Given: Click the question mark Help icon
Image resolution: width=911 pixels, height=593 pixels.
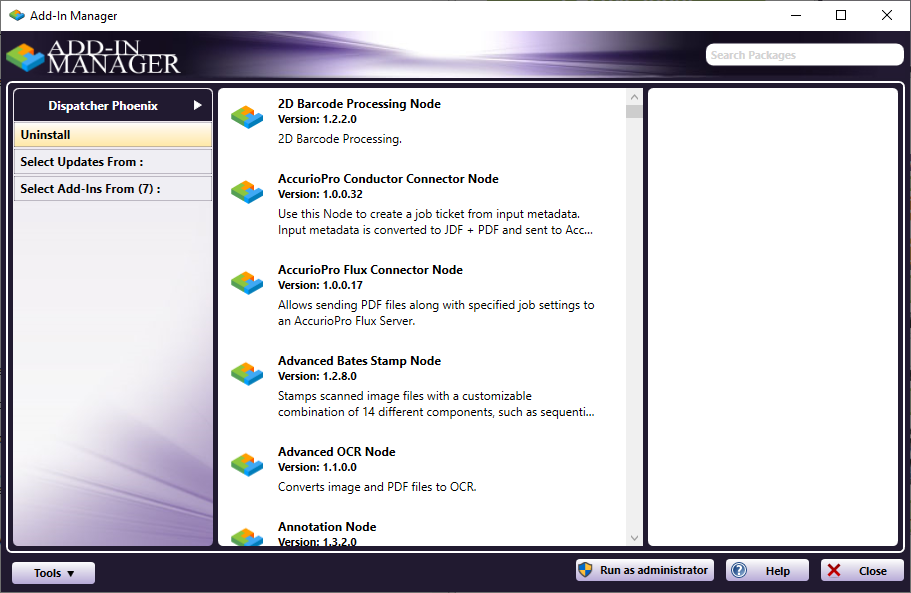Looking at the screenshot, I should tap(739, 570).
